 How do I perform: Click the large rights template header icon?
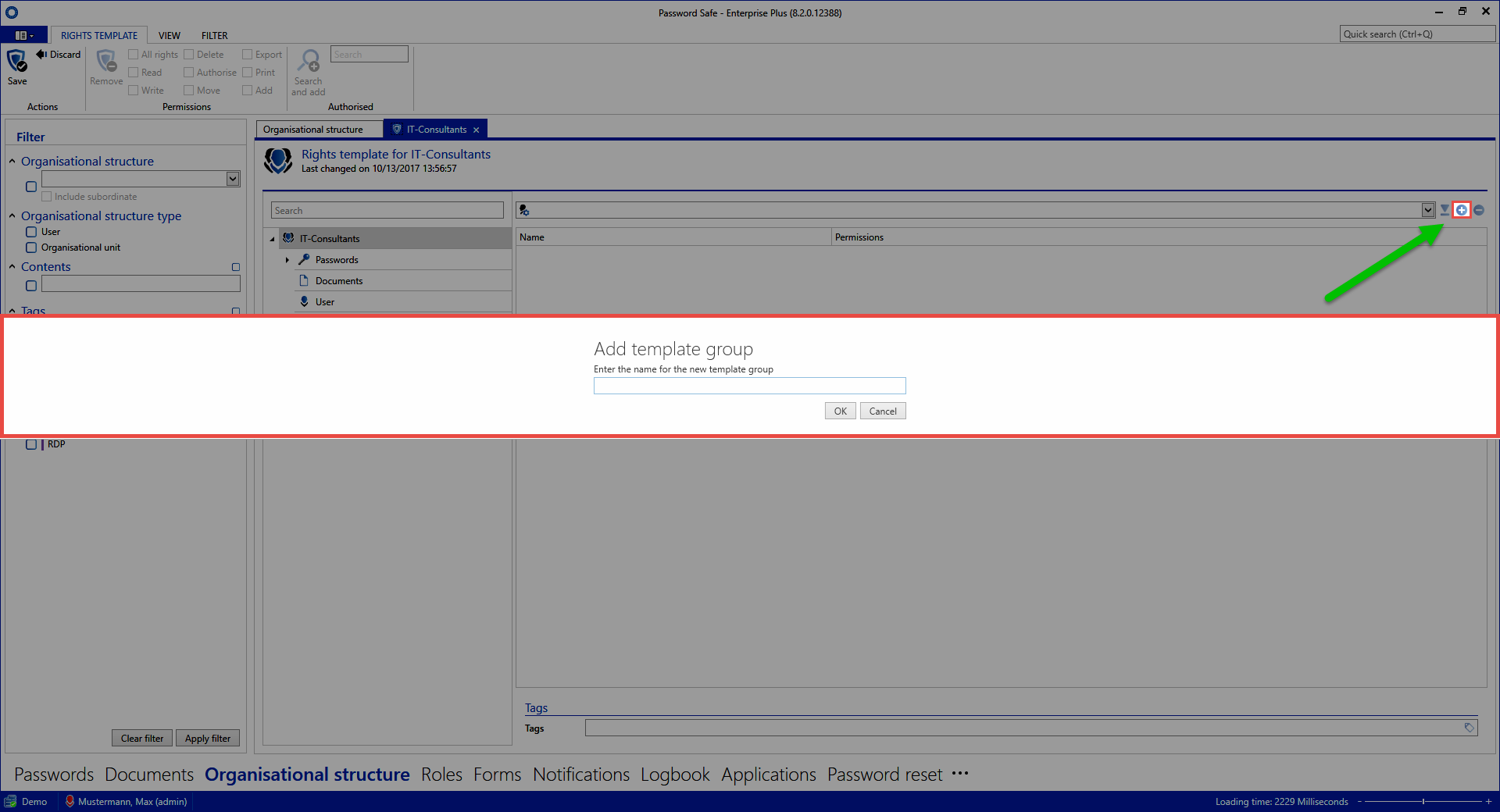pyautogui.click(x=278, y=161)
